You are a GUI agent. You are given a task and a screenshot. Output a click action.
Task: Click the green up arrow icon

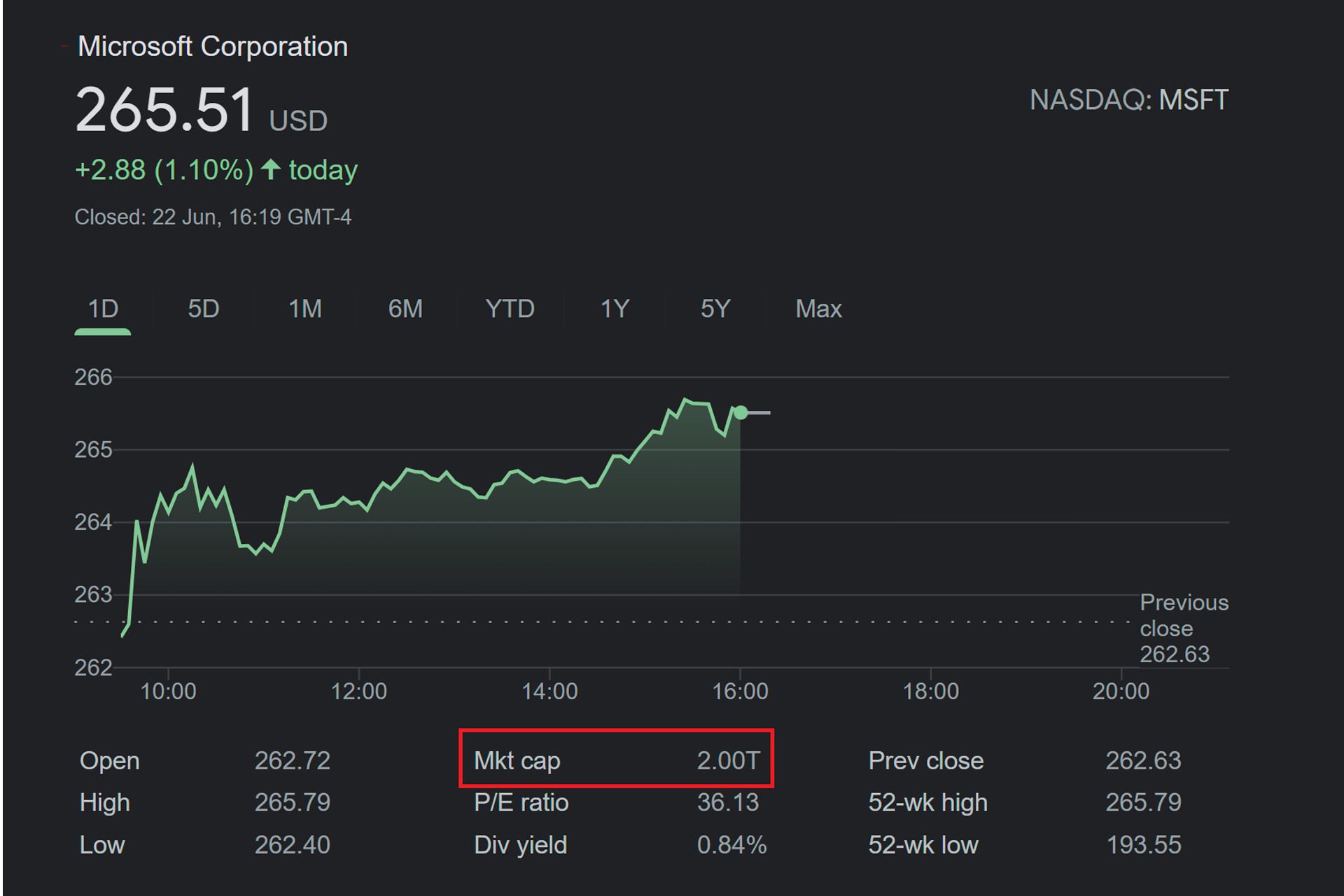coord(271,169)
